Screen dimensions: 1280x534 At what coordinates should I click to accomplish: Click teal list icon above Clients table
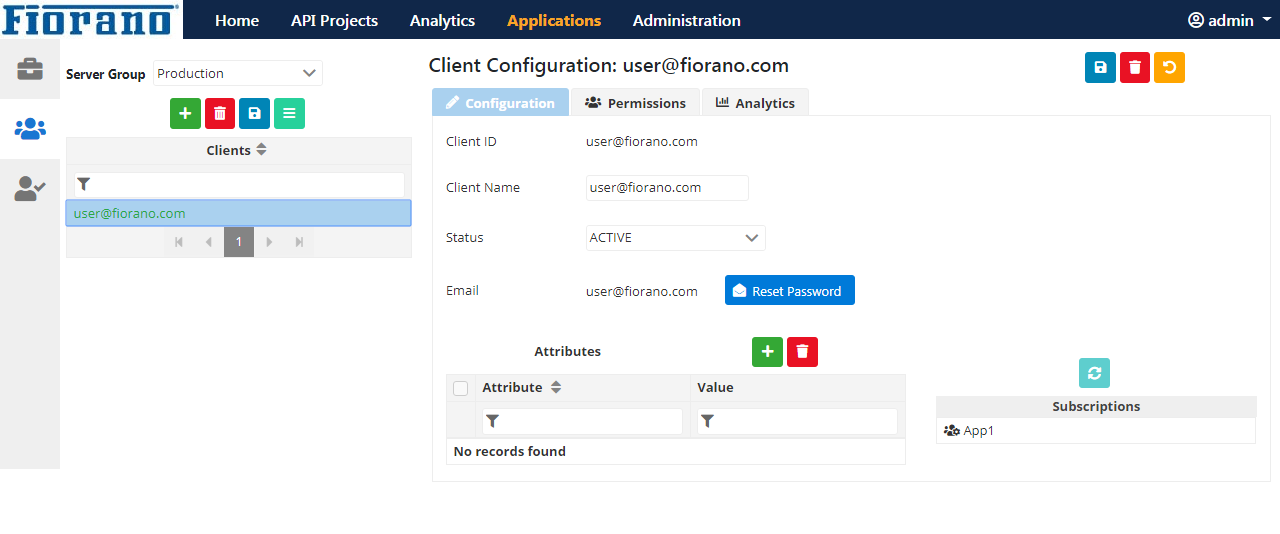coord(289,114)
